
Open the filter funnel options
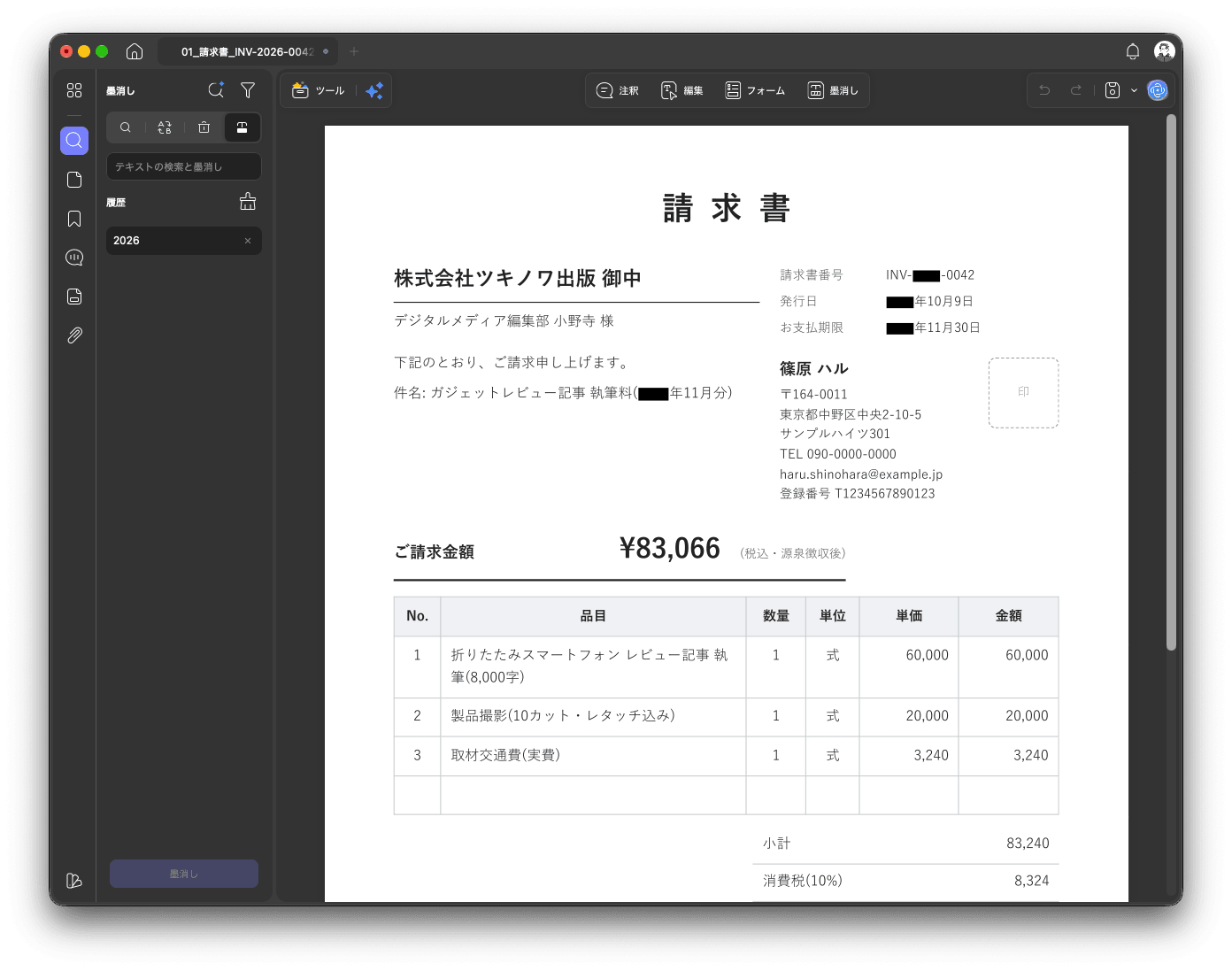[x=248, y=90]
